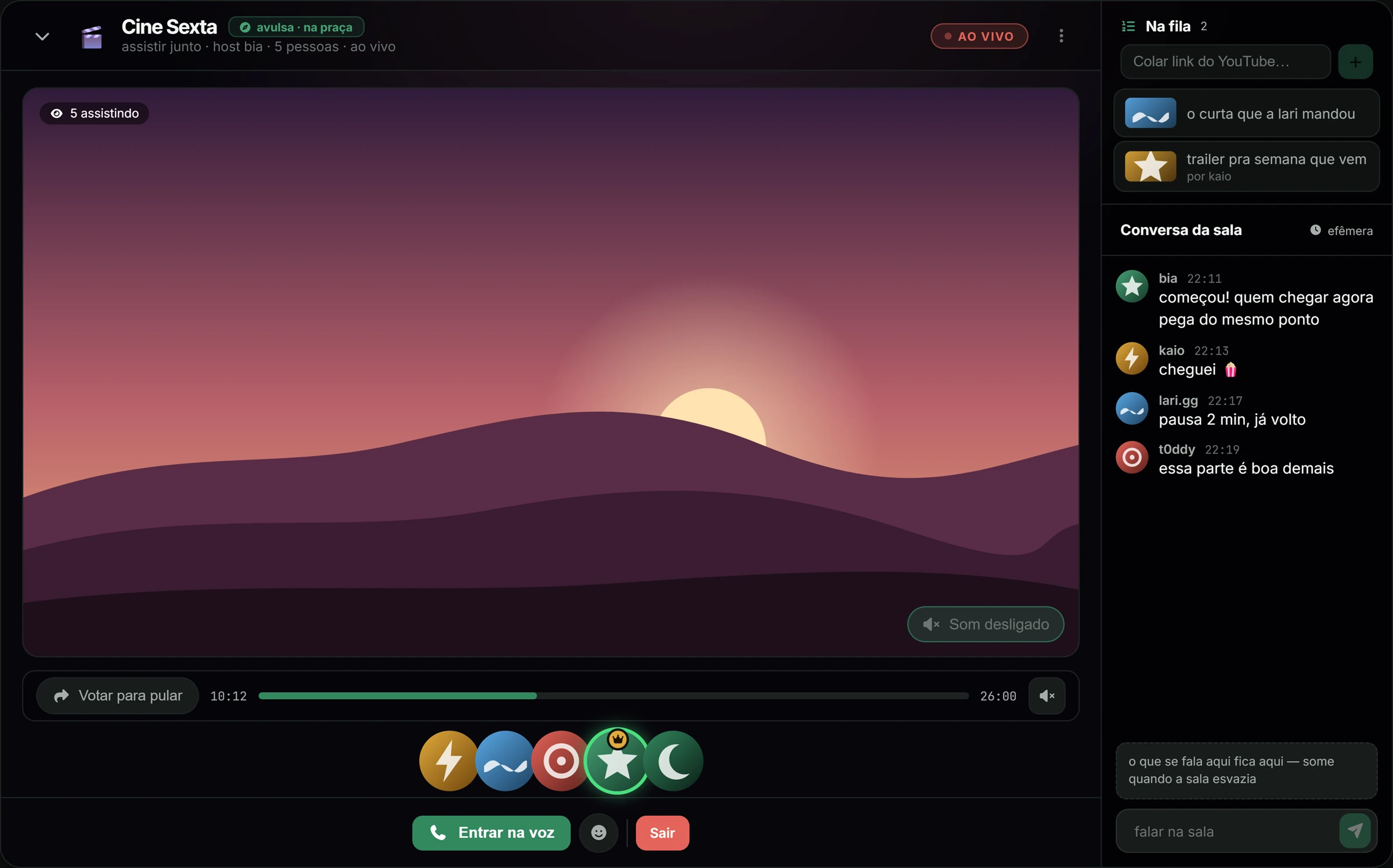Click the '26:00' duration label

(x=998, y=696)
